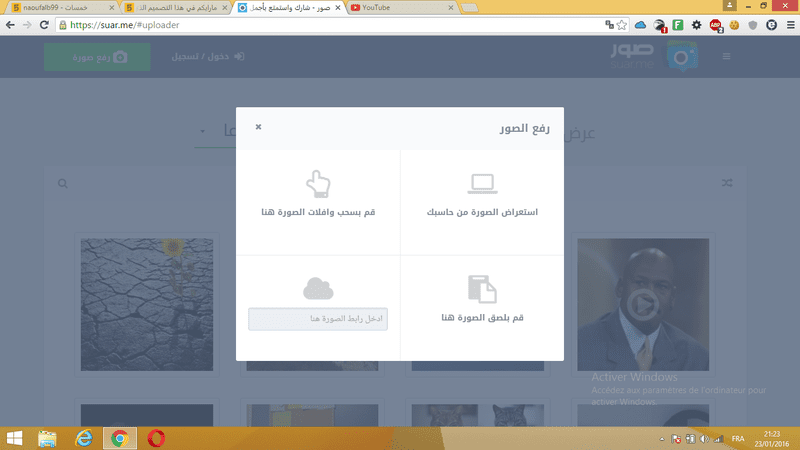Open login / register link
800x450 pixels.
(x=208, y=57)
